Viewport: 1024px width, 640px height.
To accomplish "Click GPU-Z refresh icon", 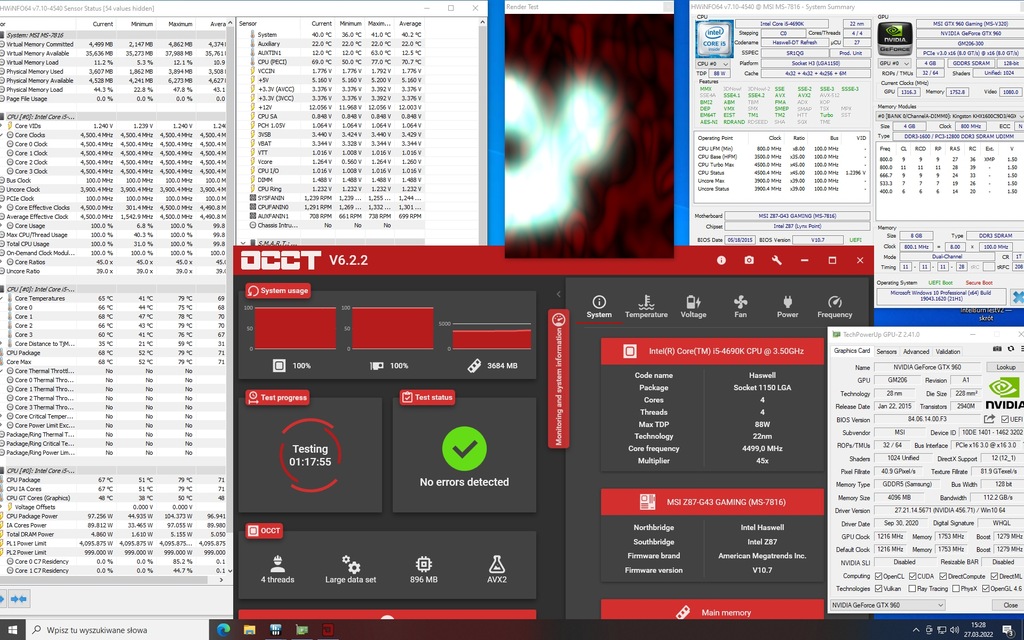I will click(1011, 349).
